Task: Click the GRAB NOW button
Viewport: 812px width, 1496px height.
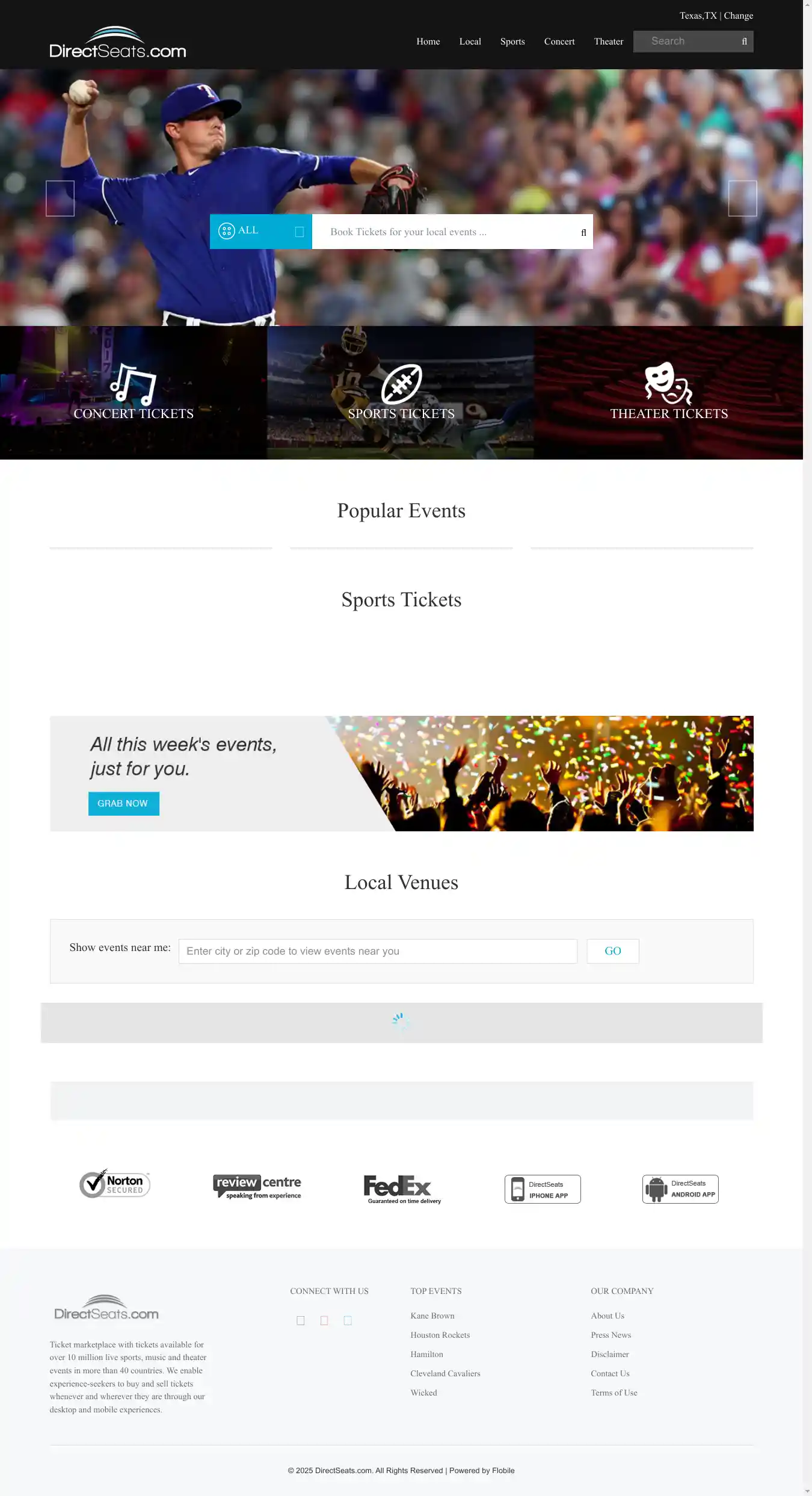Action: click(124, 804)
